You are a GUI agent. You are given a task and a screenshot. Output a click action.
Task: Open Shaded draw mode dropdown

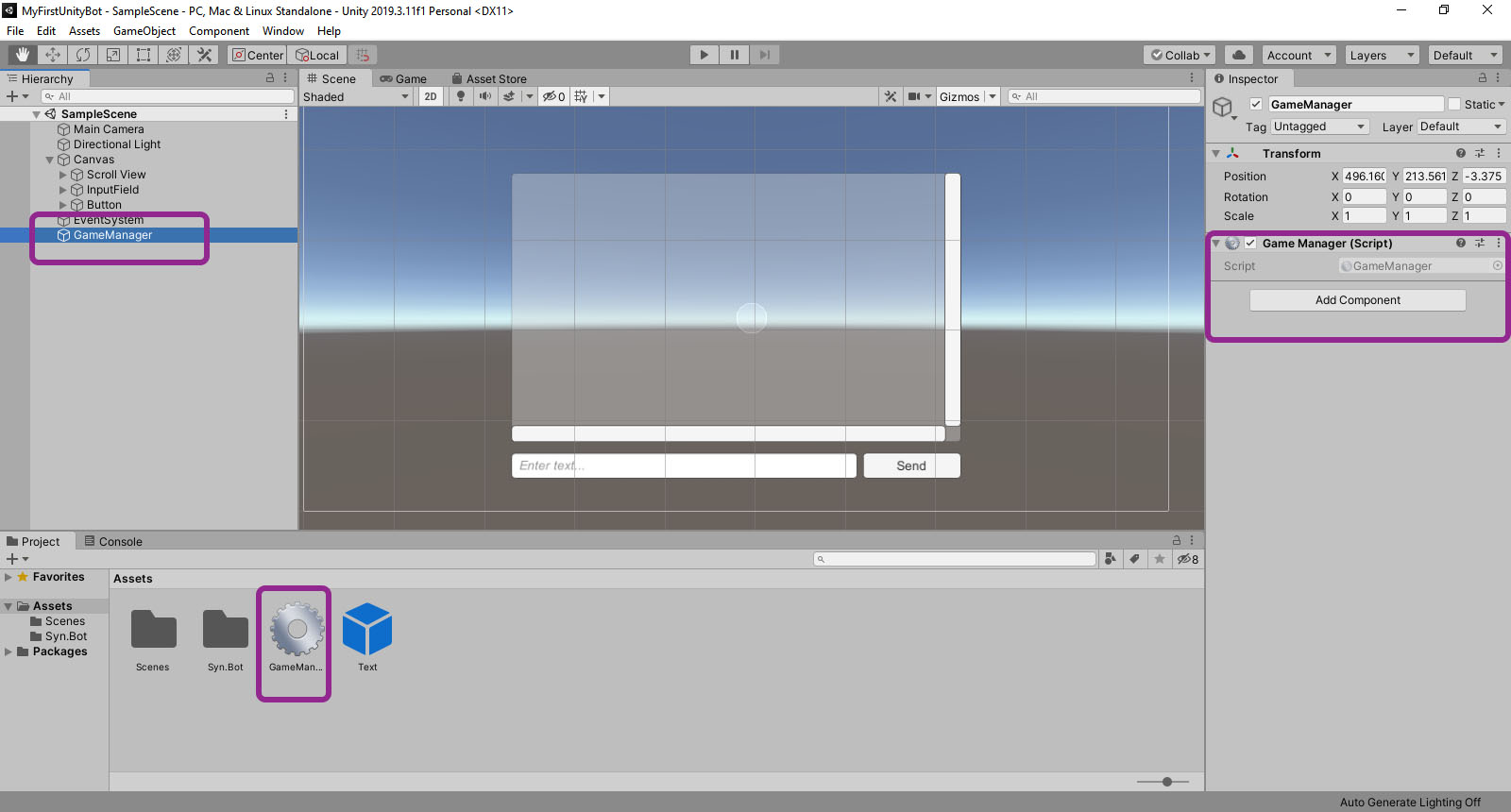356,96
